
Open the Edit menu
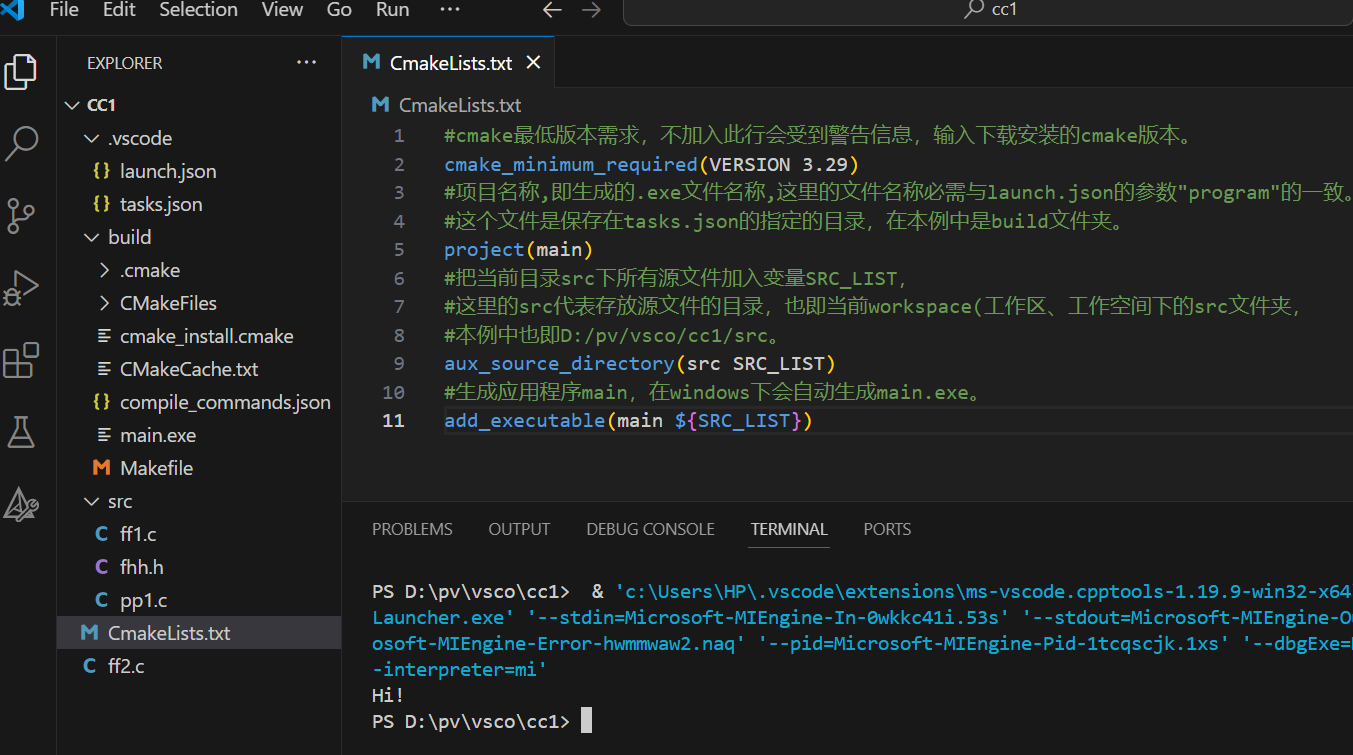[x=119, y=10]
